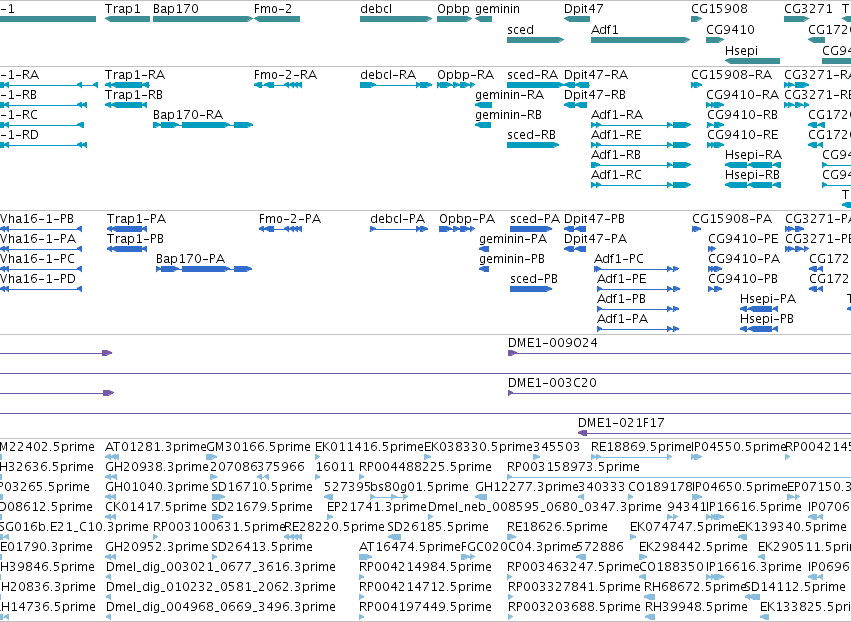Select the Adf1-RA transcript label
The width and height of the screenshot is (851, 622).
617,115
